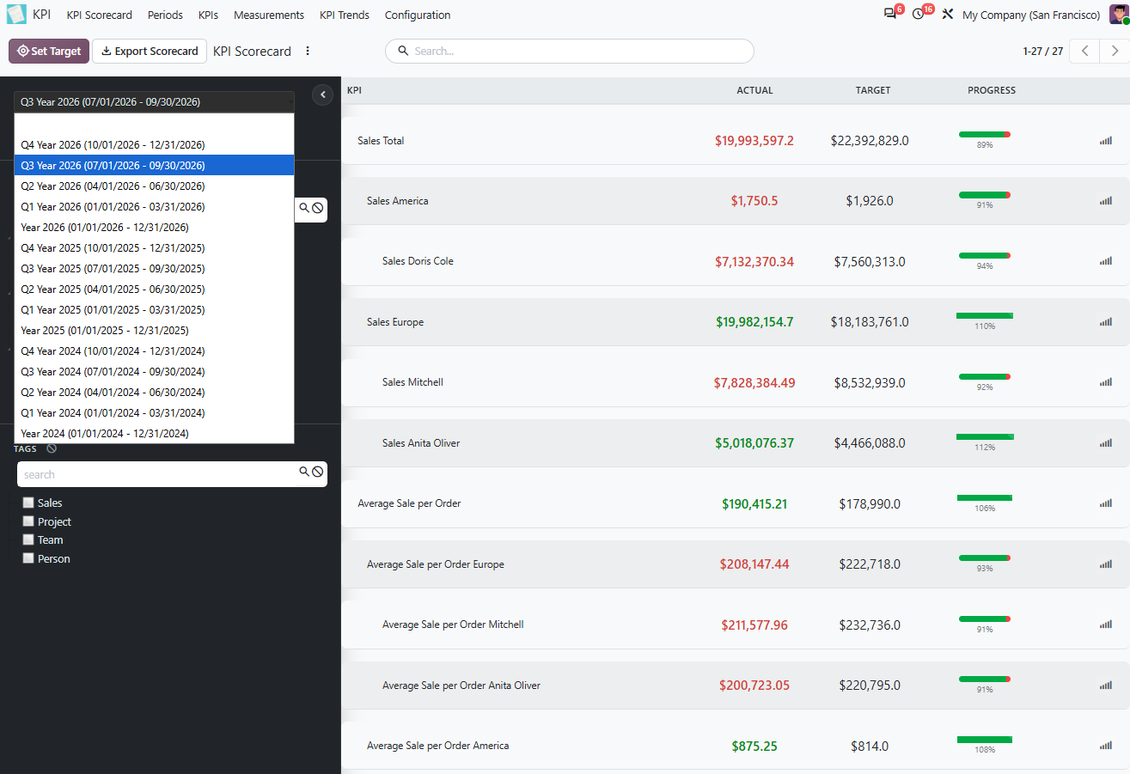The image size is (1130, 774).
Task: Click the scorecard three-dot options icon
Action: (x=308, y=51)
